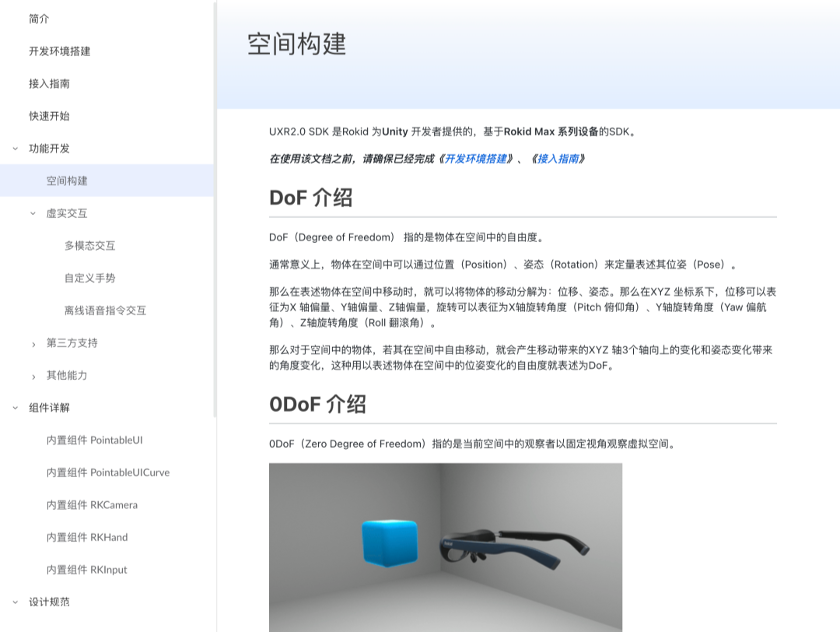Select the 组件详解 sidebar item
The image size is (840, 632).
tap(49, 408)
